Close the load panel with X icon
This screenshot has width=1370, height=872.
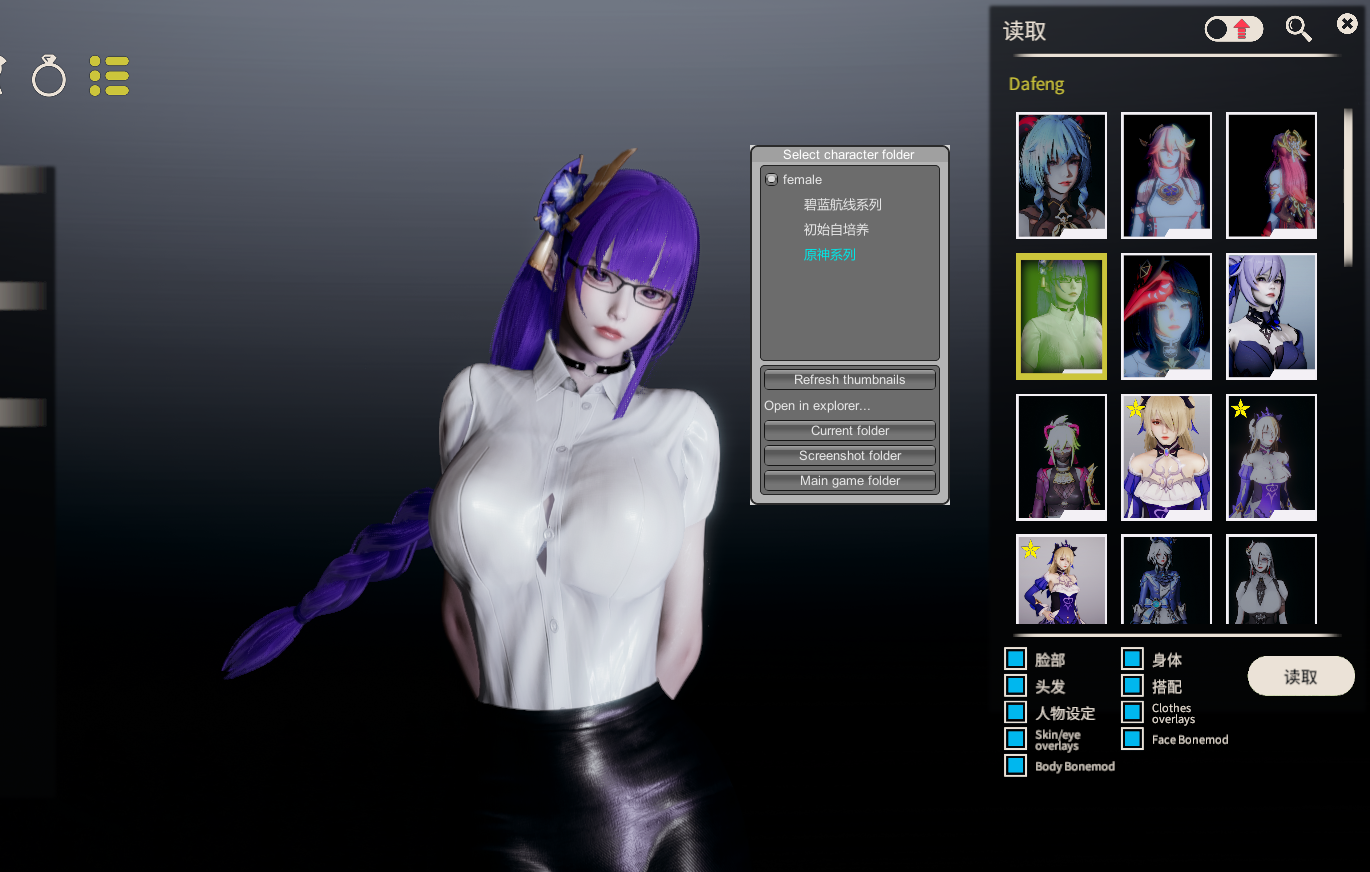tap(1347, 24)
